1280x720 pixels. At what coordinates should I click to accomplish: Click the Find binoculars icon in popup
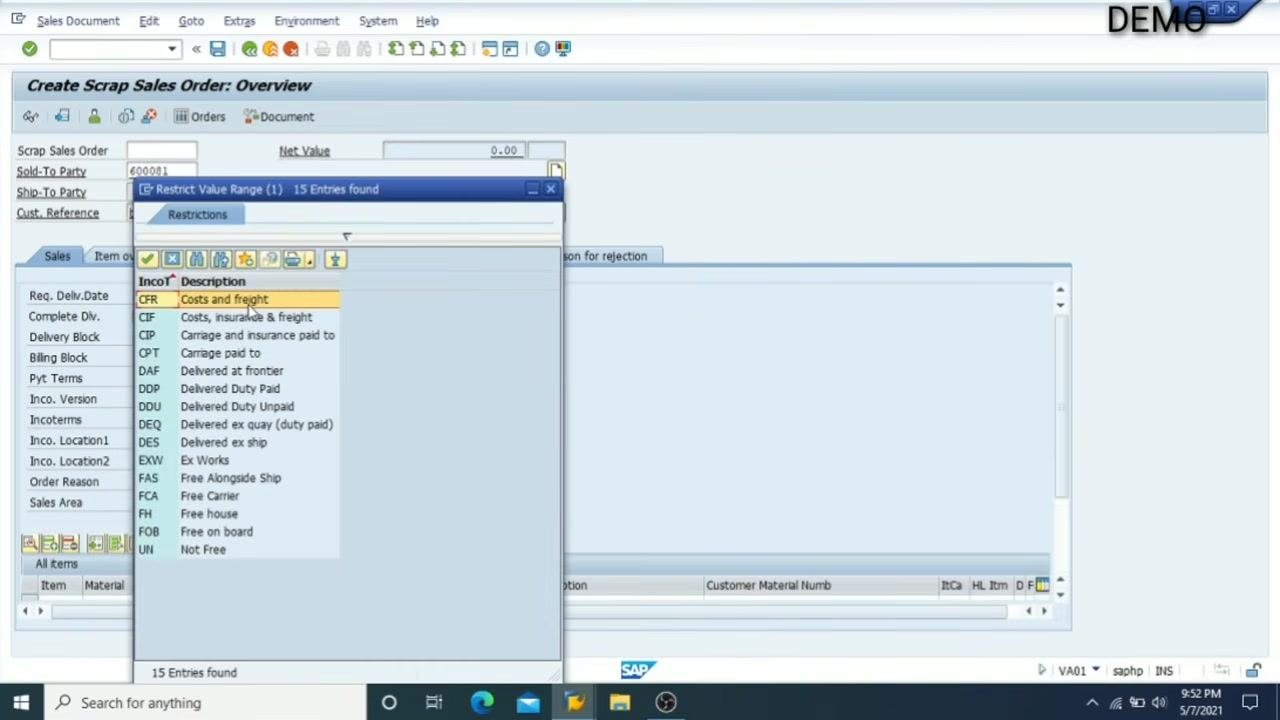pyautogui.click(x=197, y=260)
